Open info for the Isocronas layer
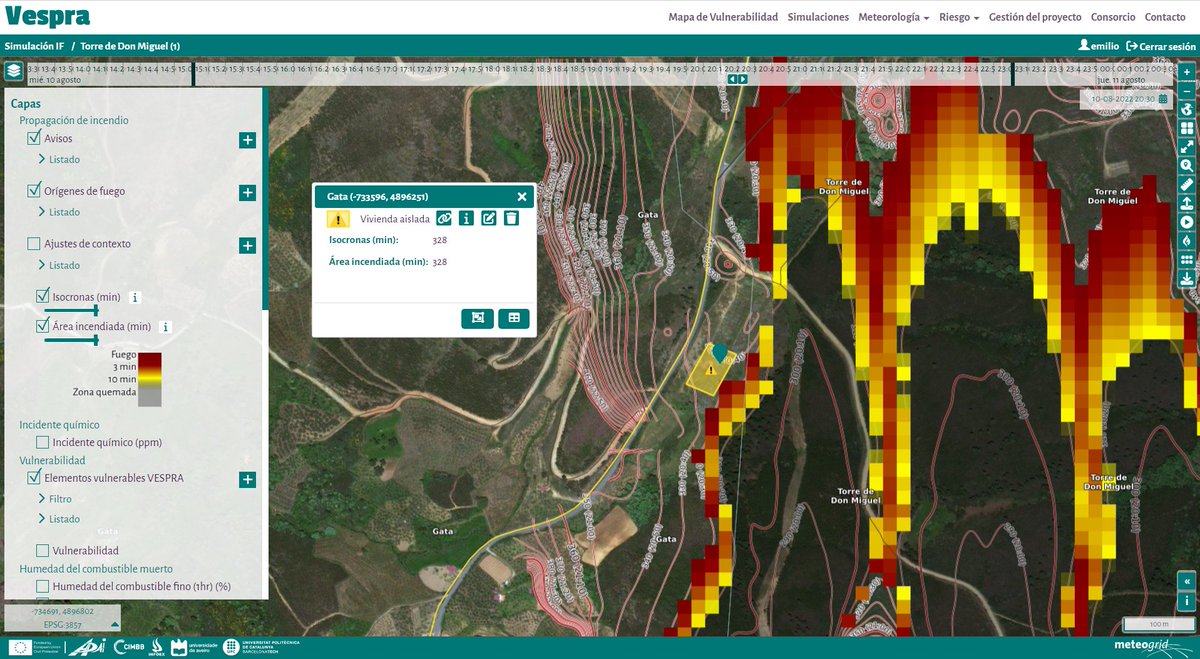Screen dimensions: 1200x659 click(x=135, y=297)
